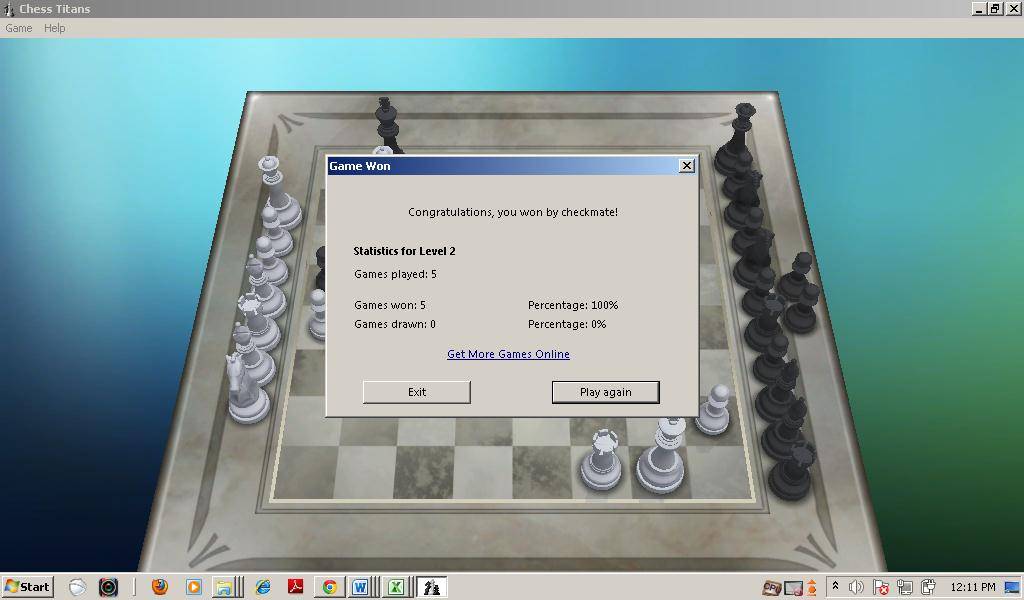Viewport: 1024px width, 600px height.
Task: Open the picture frame taskbar icon
Action: (x=793, y=588)
